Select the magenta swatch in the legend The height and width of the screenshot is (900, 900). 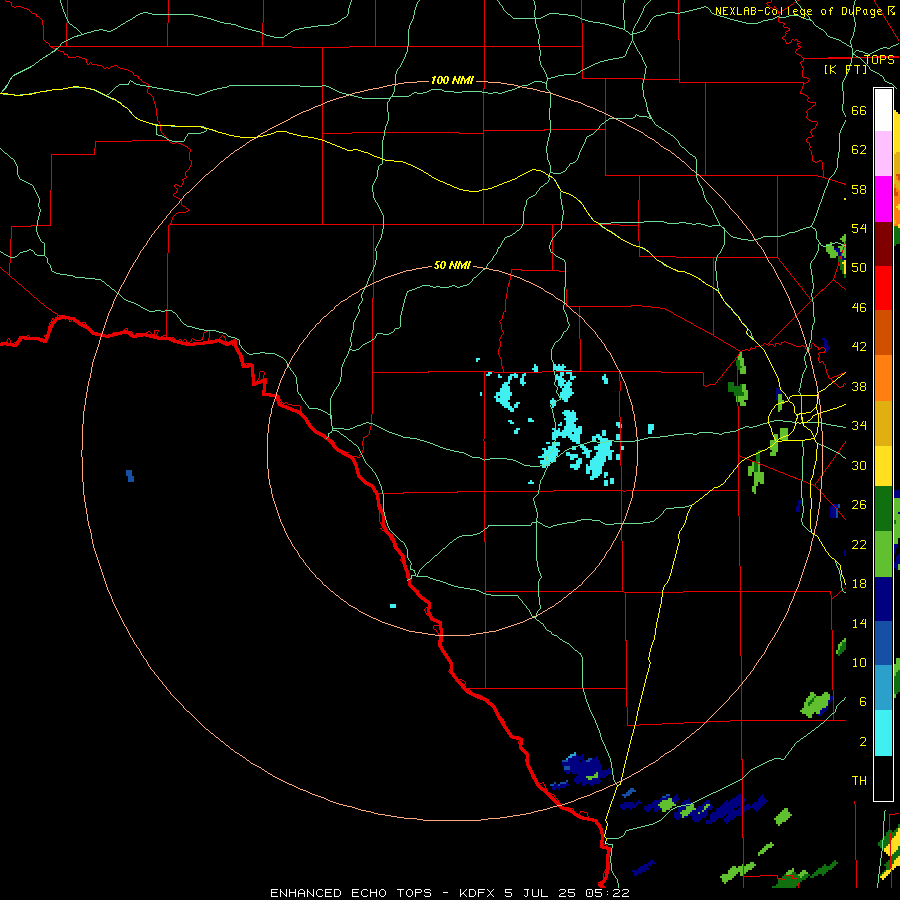coord(883,199)
